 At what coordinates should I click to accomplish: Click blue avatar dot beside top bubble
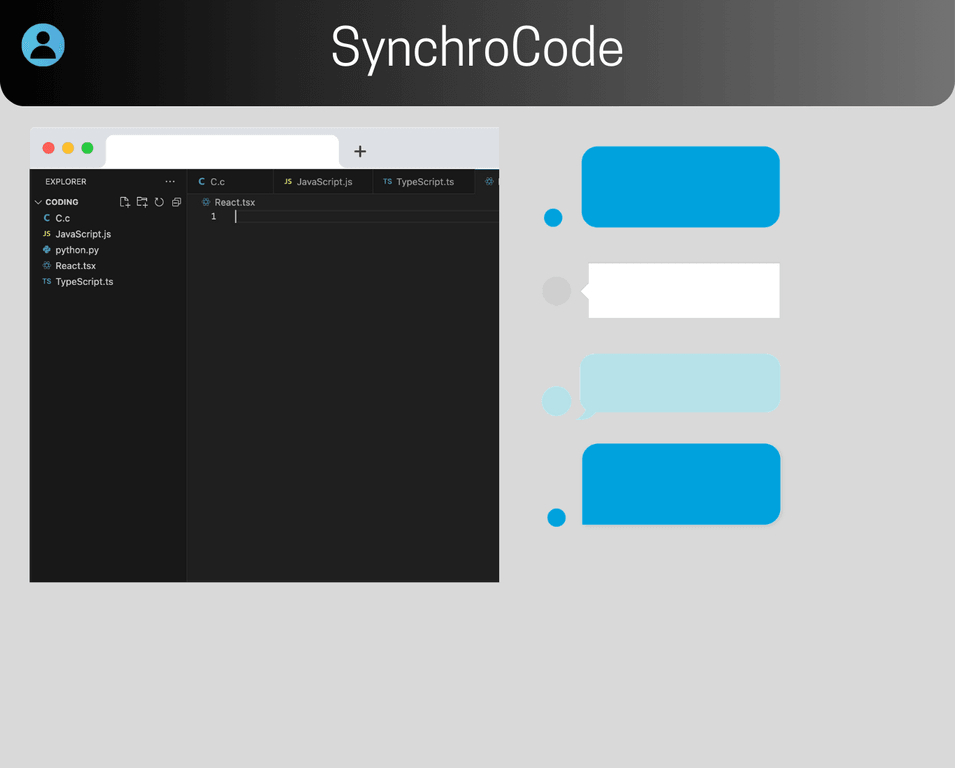pos(553,217)
